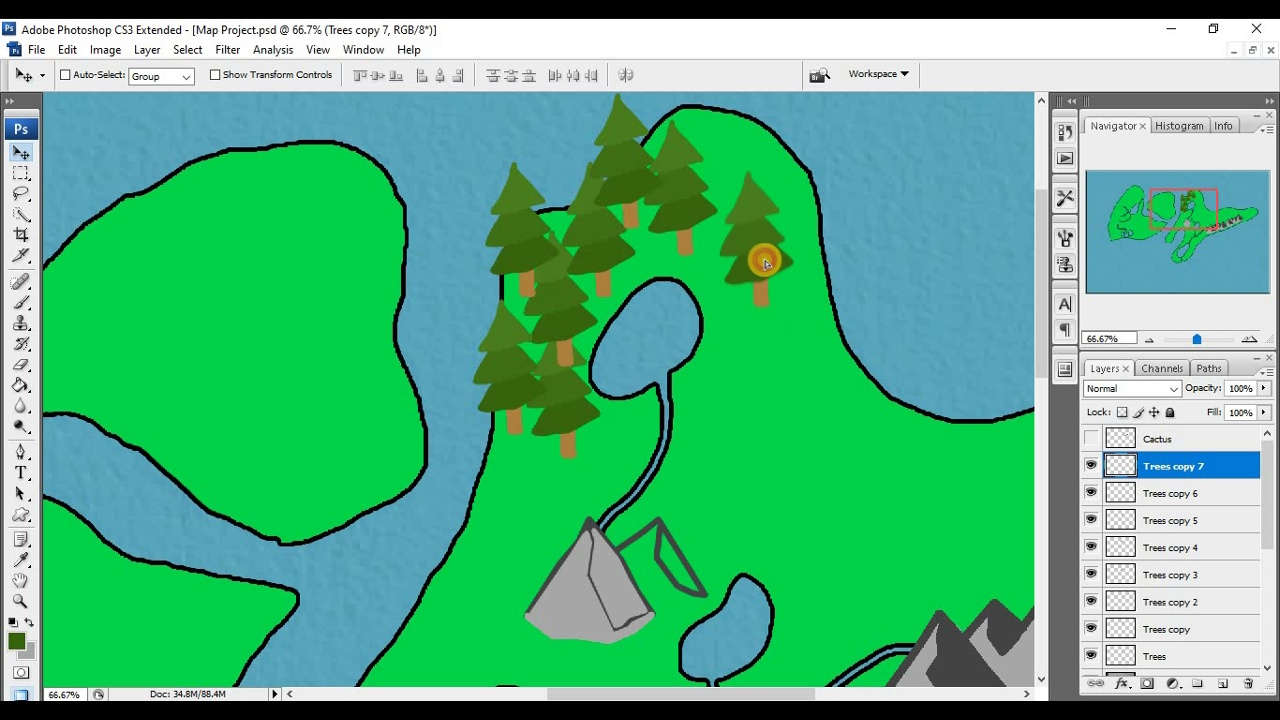Image resolution: width=1280 pixels, height=720 pixels.
Task: Select the Hand tool
Action: click(21, 580)
